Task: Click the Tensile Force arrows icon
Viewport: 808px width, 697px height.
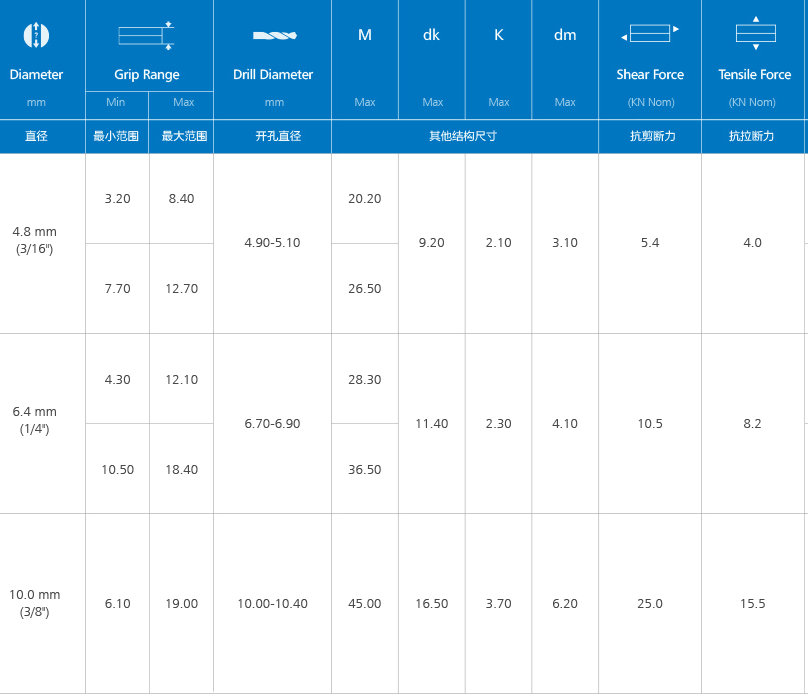Action: 755,34
